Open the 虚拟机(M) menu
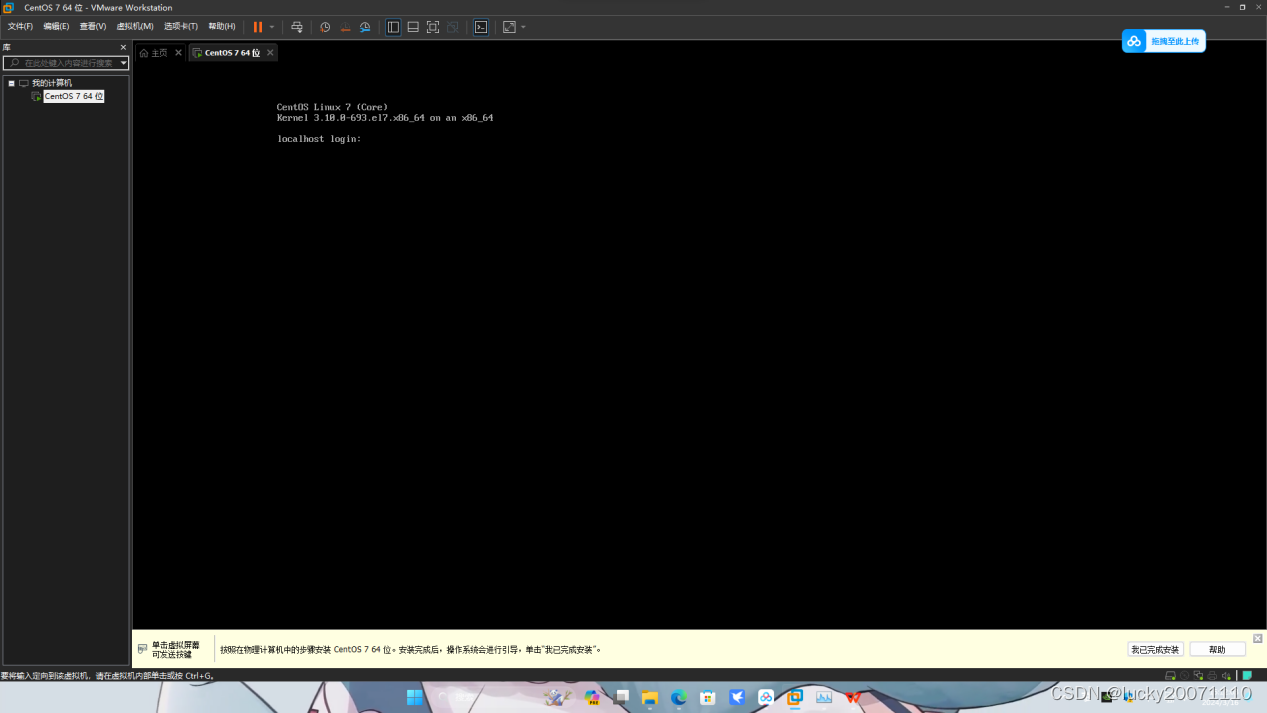The image size is (1267, 713). (x=135, y=27)
